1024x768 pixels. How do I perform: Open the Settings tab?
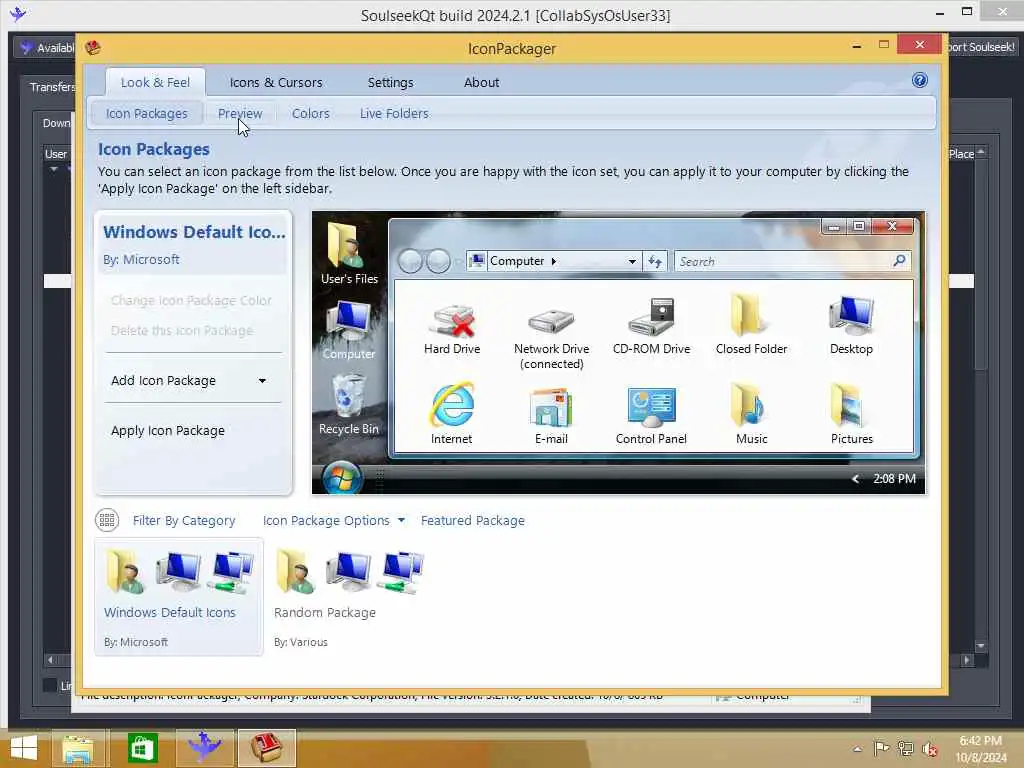tap(390, 82)
